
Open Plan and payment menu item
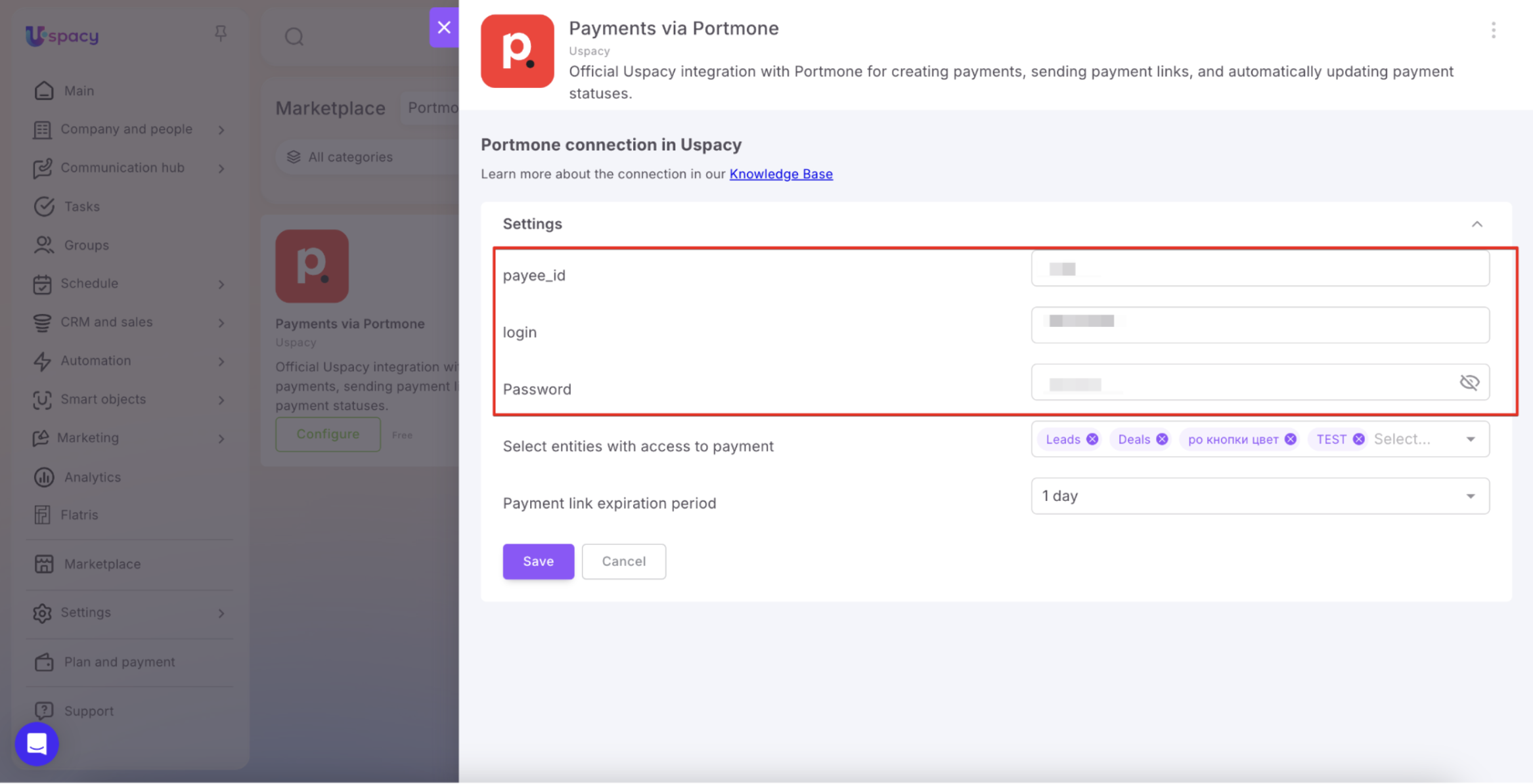pos(120,663)
